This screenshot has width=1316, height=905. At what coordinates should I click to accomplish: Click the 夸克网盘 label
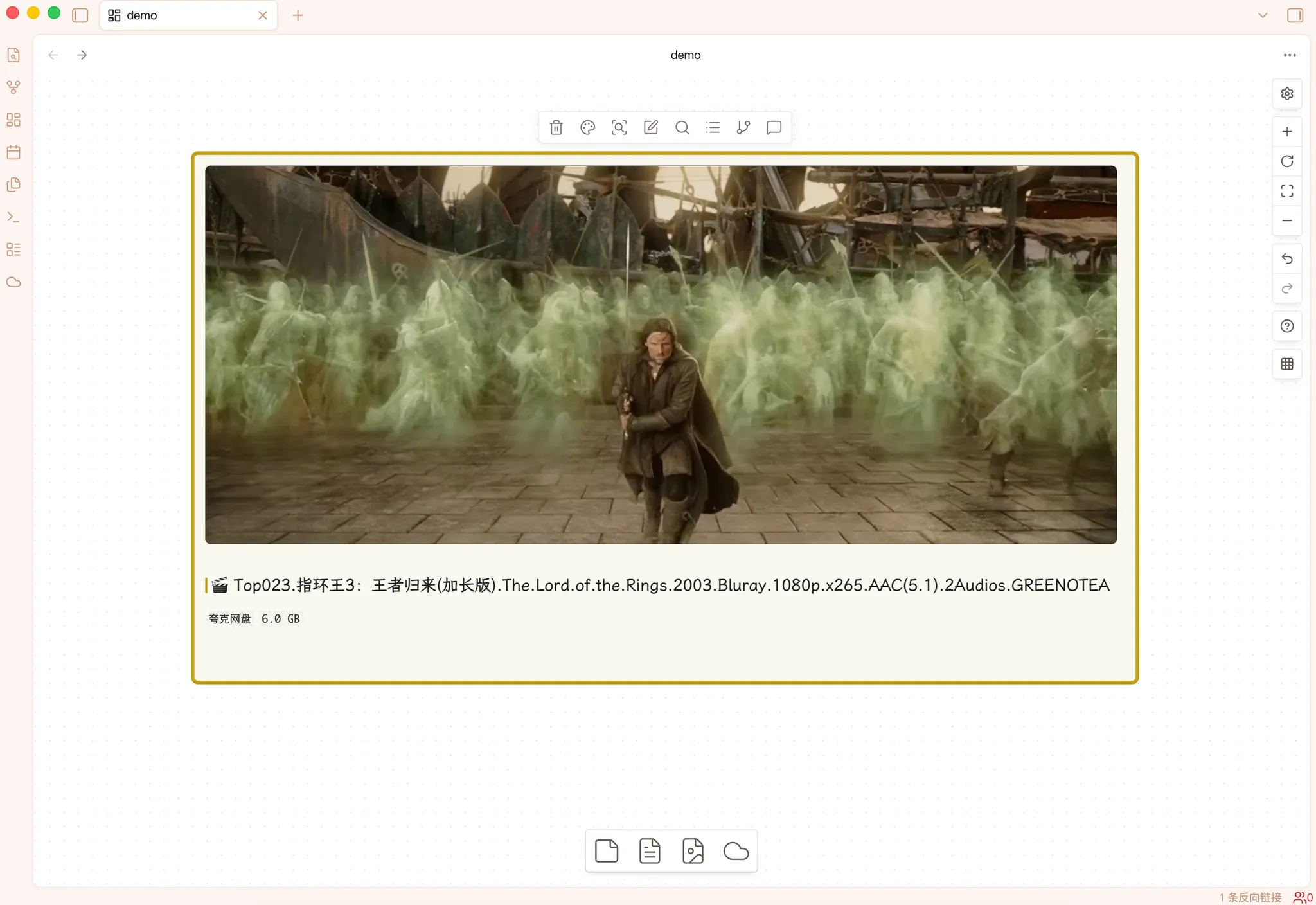(x=229, y=619)
